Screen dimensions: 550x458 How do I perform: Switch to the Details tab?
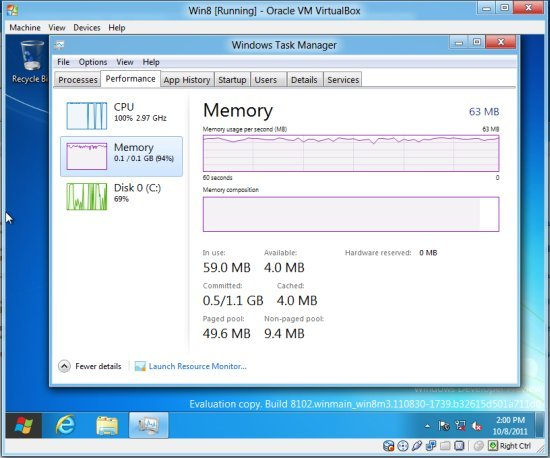pyautogui.click(x=304, y=80)
